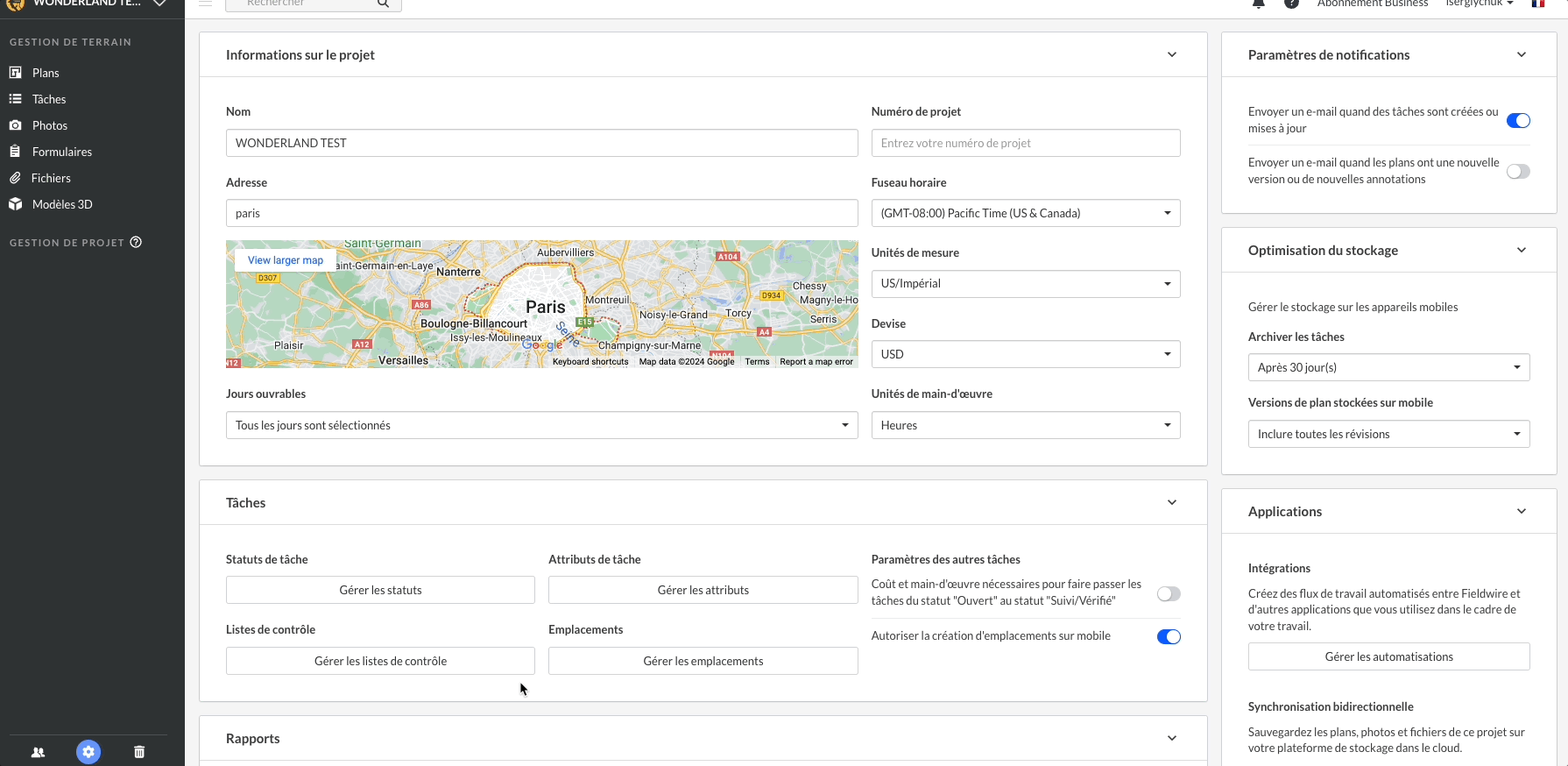Click the Gestion de projet help icon
The height and width of the screenshot is (766, 1568).
[136, 243]
